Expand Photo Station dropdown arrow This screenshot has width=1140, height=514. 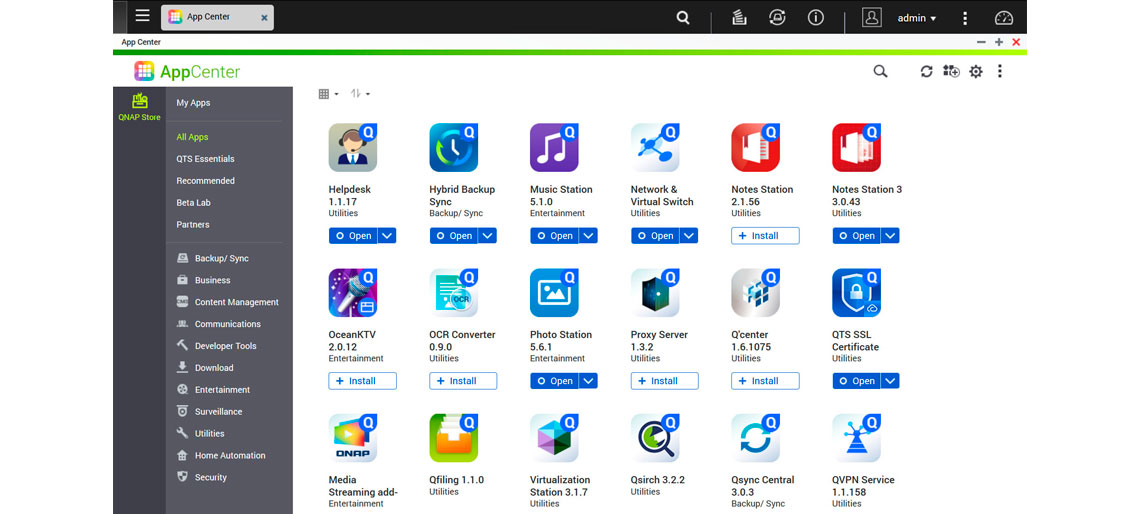589,381
